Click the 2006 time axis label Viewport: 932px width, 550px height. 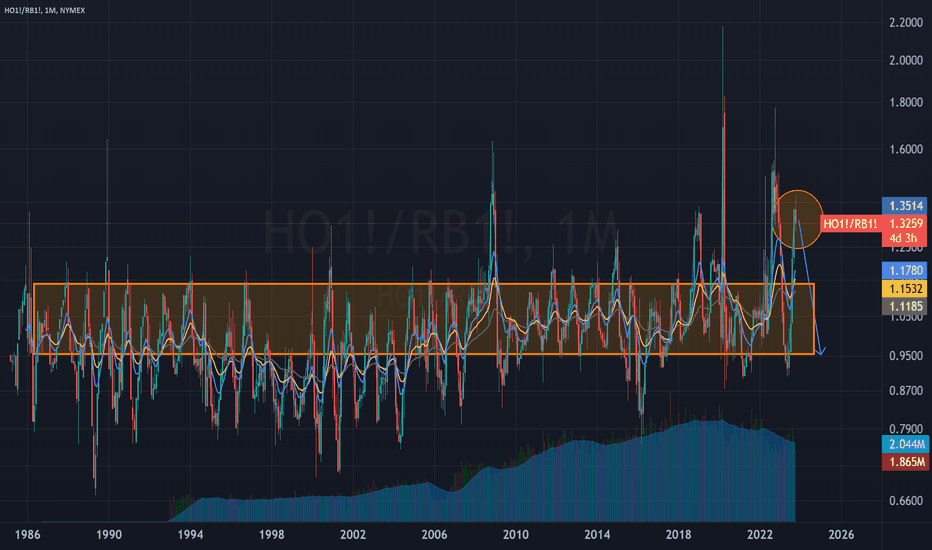(x=434, y=535)
